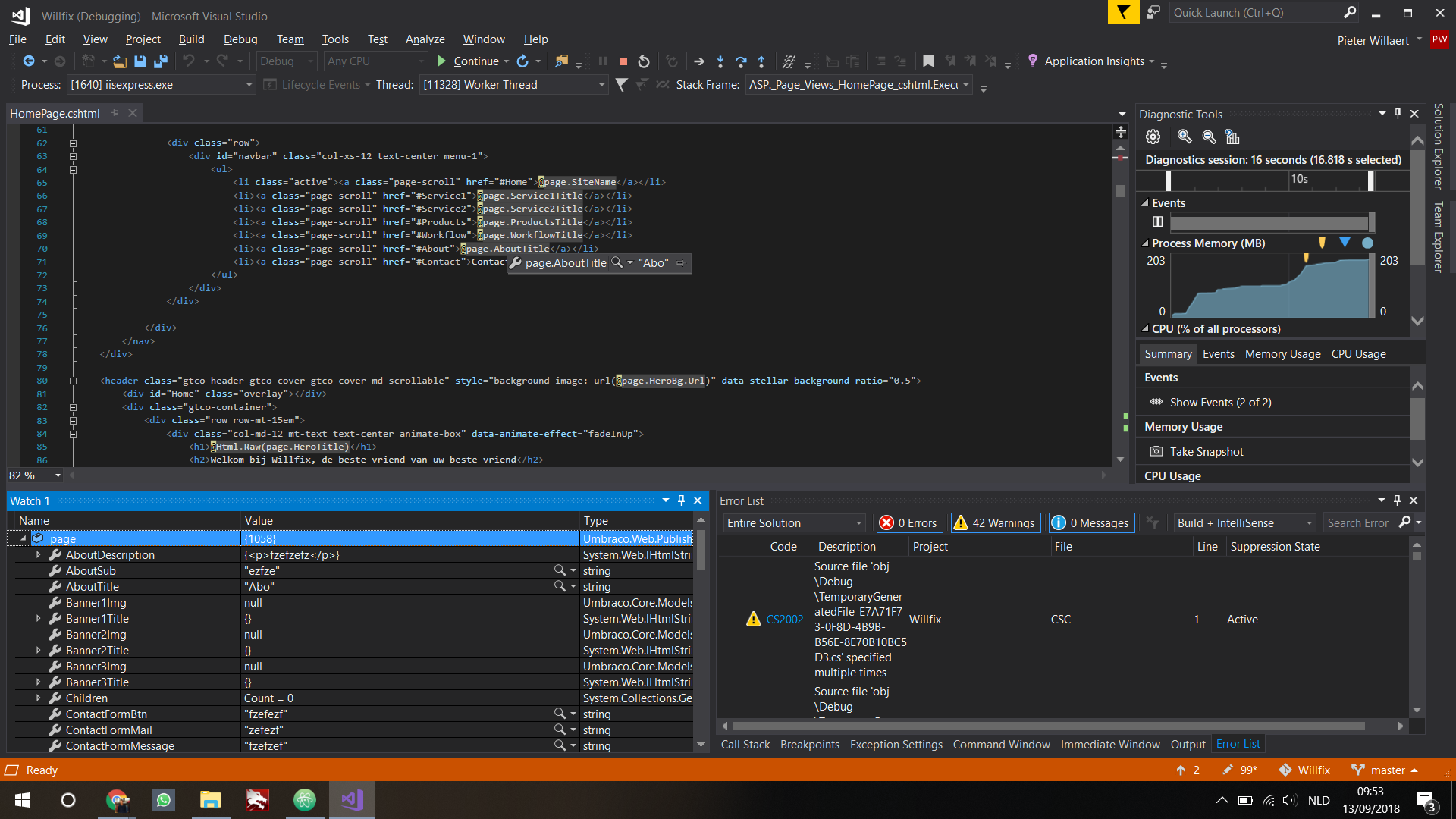Click the Events pause toggle icon
Viewport: 1456px width, 819px height.
(1157, 222)
